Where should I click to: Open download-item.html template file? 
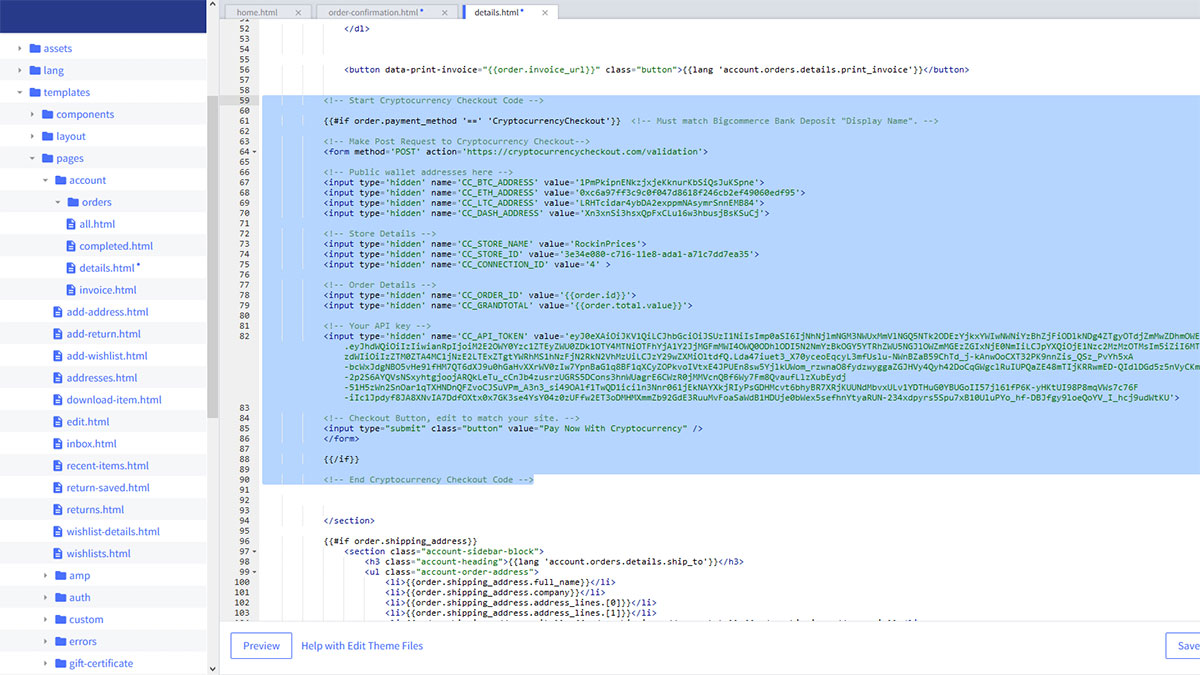114,400
